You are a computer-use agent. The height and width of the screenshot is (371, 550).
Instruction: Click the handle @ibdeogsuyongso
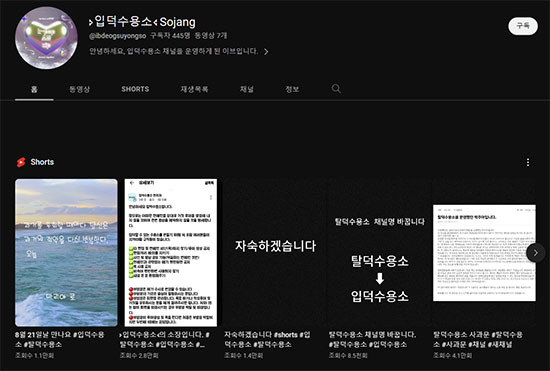118,36
